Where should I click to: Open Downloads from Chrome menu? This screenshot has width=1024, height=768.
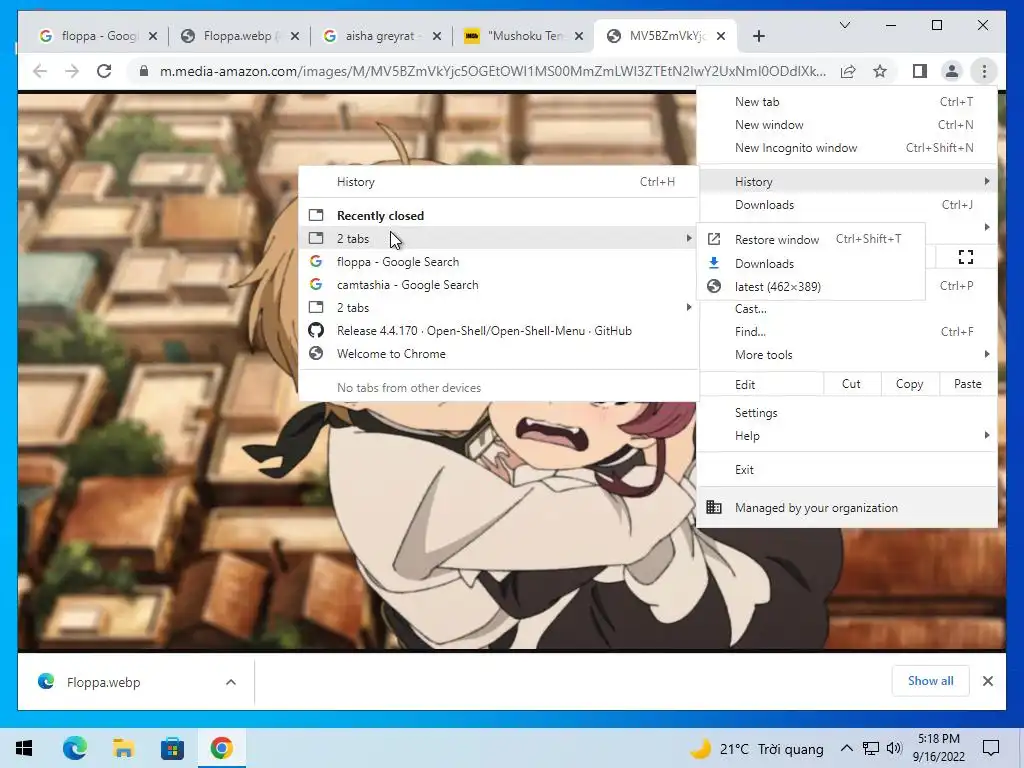point(847,204)
